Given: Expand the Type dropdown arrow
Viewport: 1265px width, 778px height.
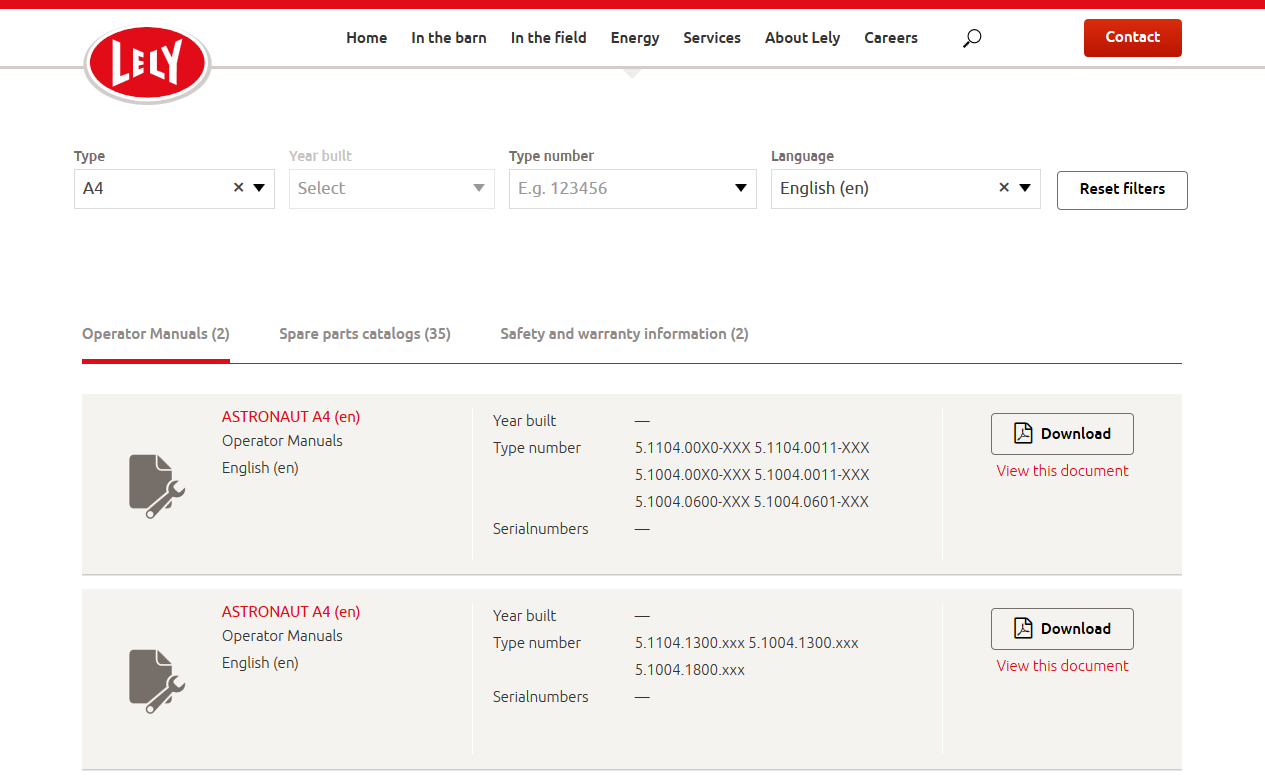Looking at the screenshot, I should pyautogui.click(x=259, y=188).
